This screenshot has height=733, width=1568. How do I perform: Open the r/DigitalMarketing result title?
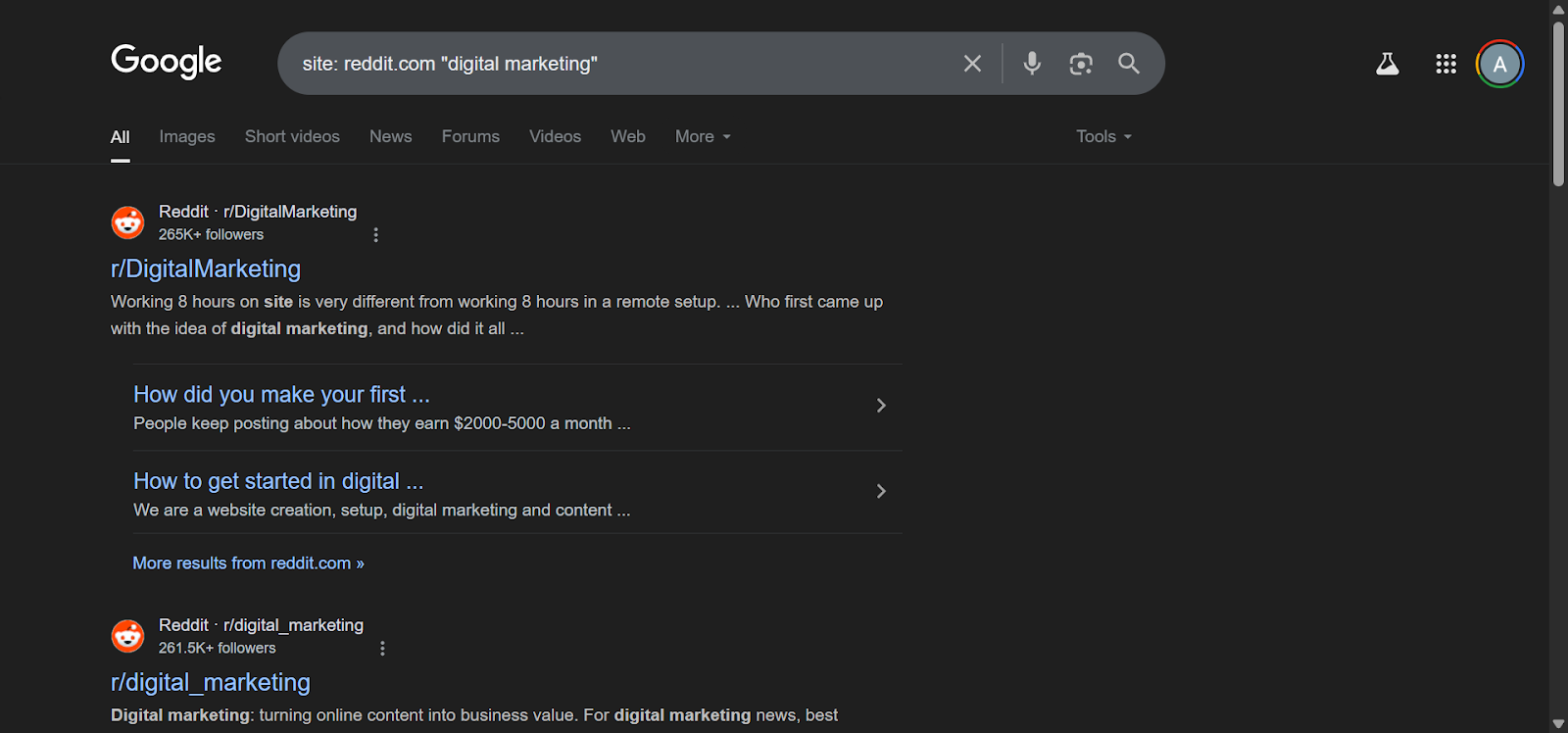tap(206, 269)
